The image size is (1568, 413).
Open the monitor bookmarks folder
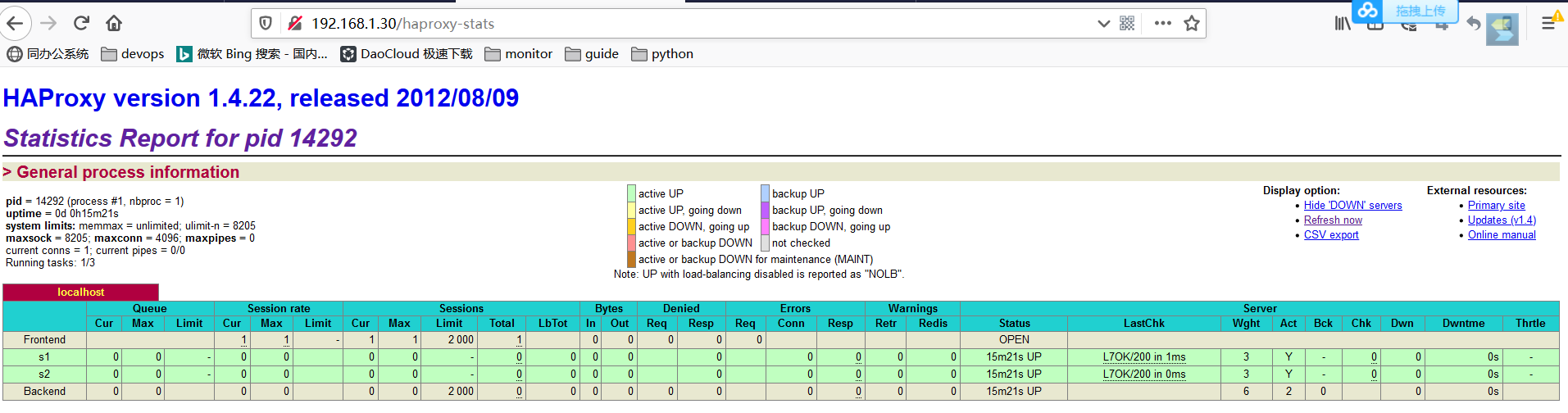pos(519,54)
